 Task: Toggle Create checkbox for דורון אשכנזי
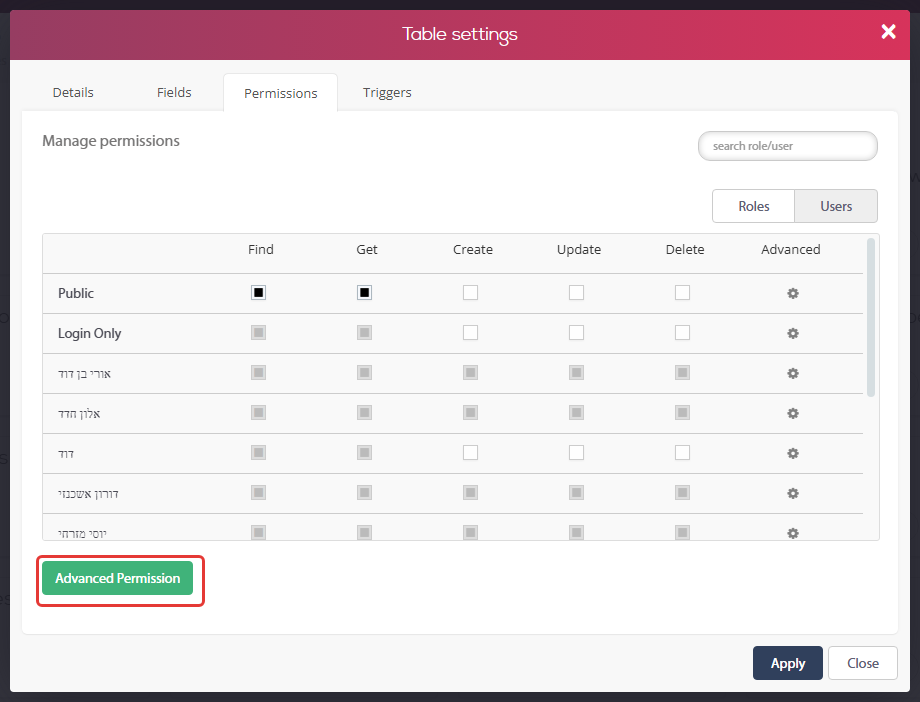(x=471, y=492)
